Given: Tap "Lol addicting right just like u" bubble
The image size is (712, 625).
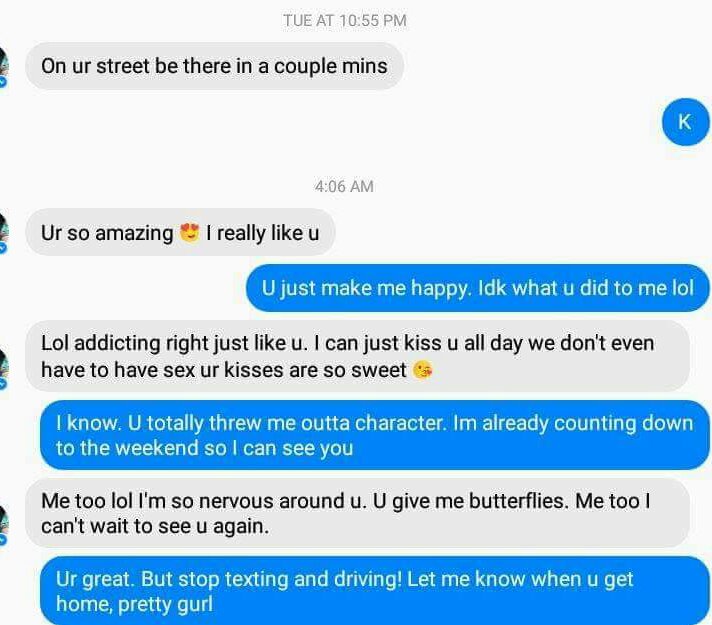Looking at the screenshot, I should (357, 356).
